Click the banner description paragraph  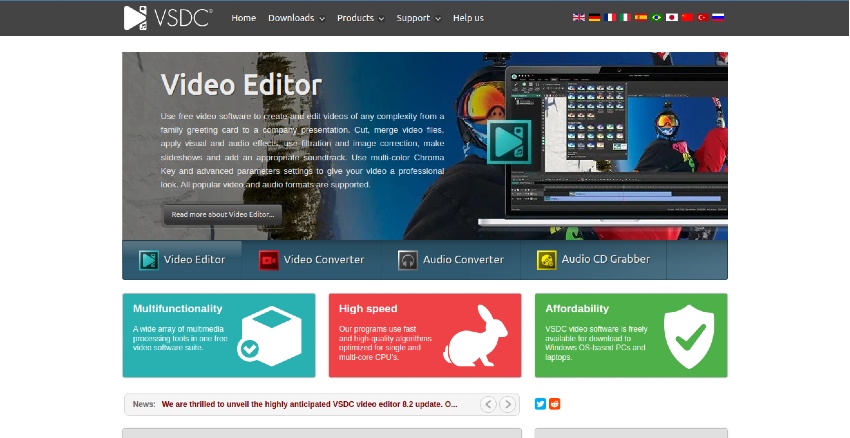(x=302, y=150)
